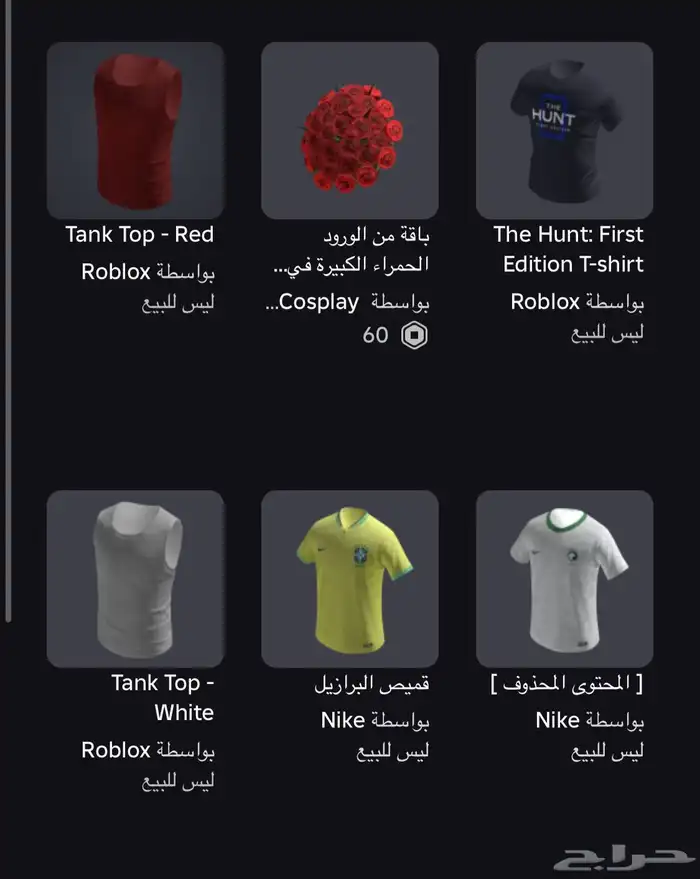The width and height of the screenshot is (700, 879).
Task: Open Nike creator link under deleted content item
Action: click(x=557, y=720)
